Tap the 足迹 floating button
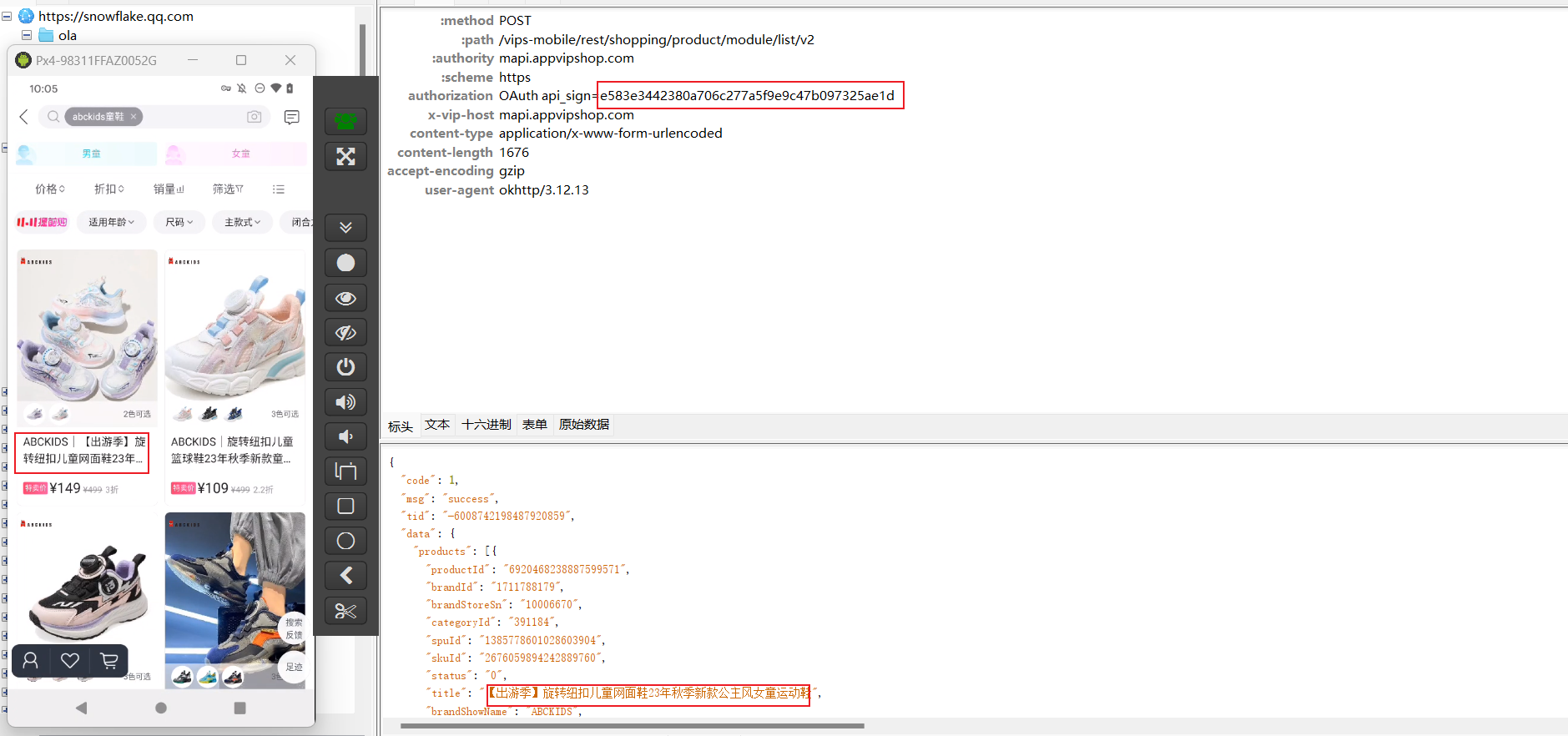 point(294,667)
